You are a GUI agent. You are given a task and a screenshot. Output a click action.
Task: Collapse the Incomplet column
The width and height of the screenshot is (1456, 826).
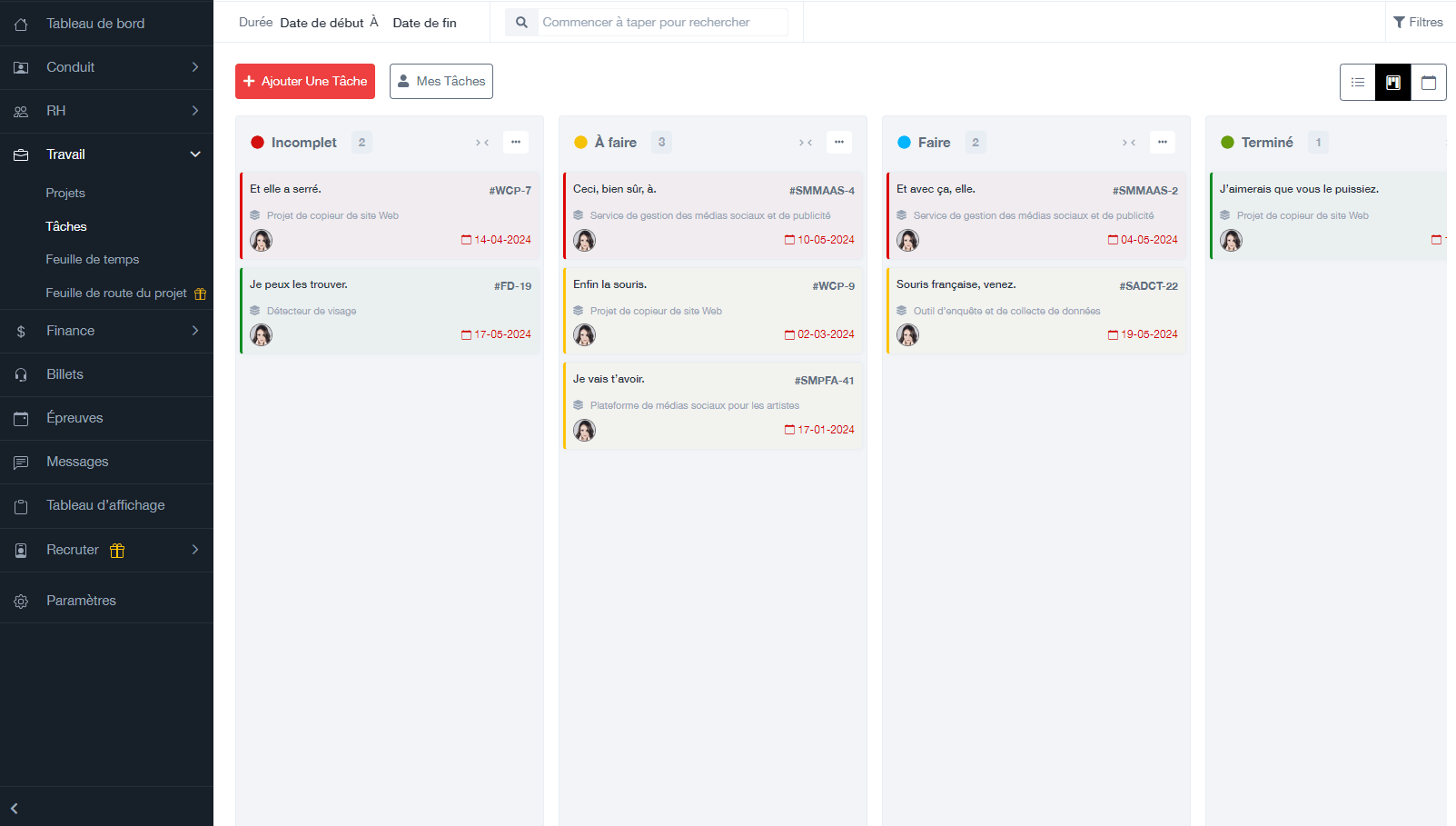coord(482,143)
